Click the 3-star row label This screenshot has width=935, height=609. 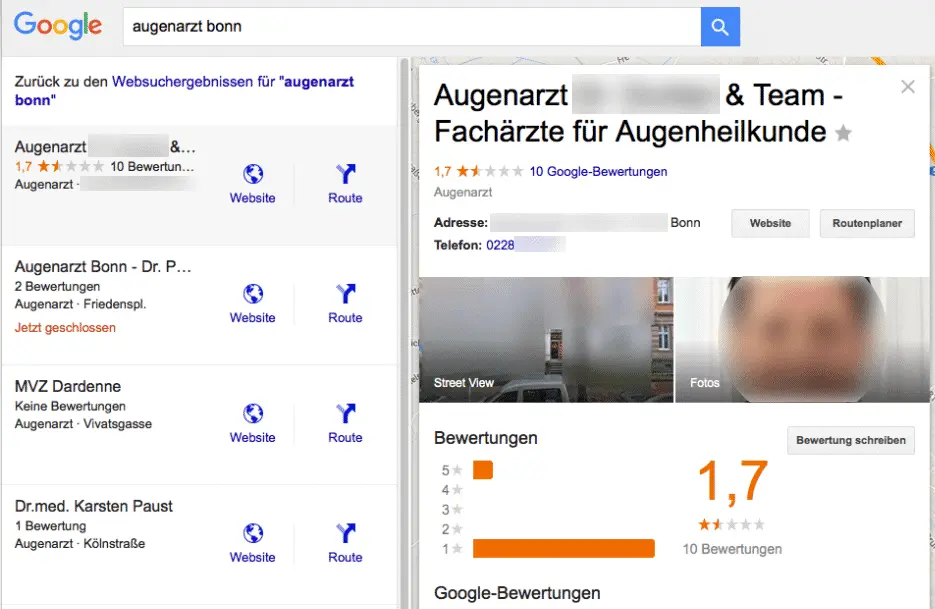click(452, 509)
